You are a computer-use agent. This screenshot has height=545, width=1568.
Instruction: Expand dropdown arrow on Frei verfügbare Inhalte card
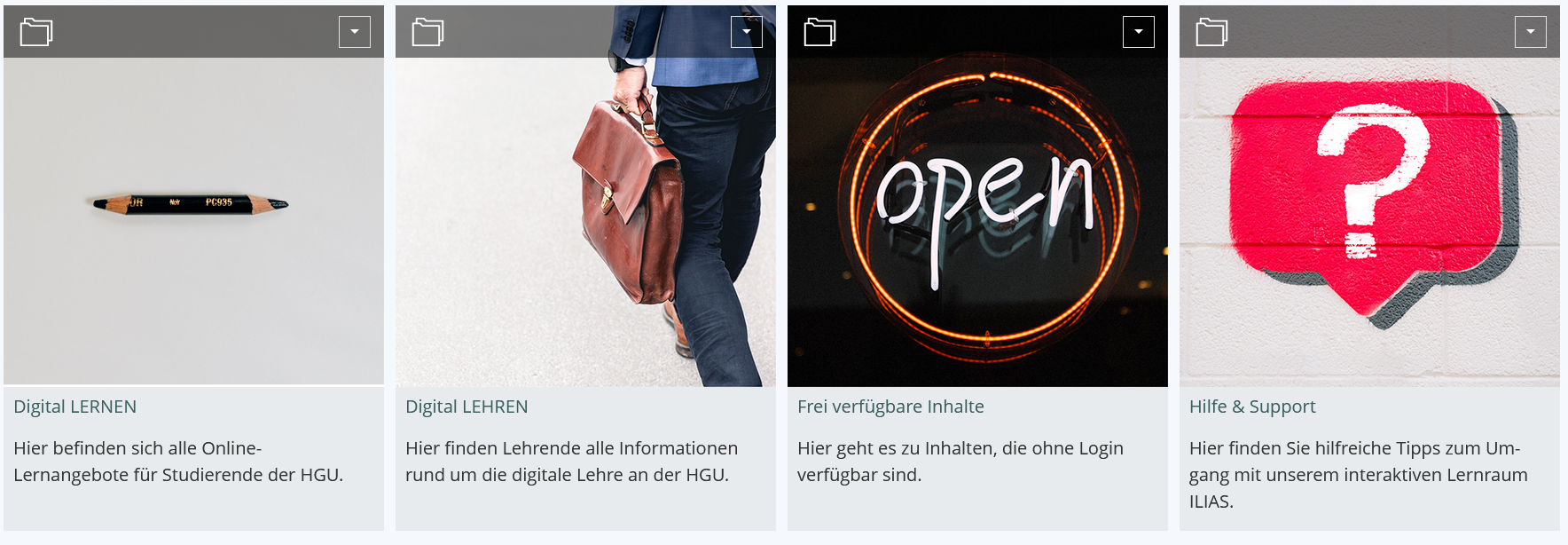click(x=1139, y=32)
